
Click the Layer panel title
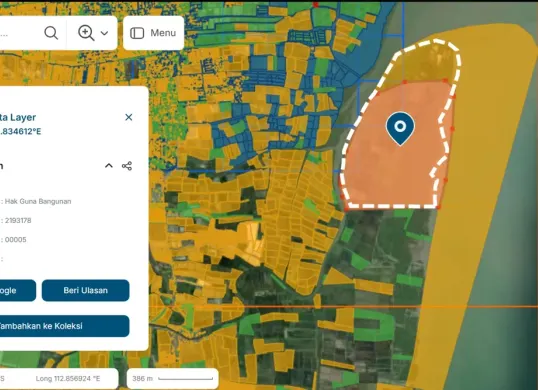click(18, 117)
